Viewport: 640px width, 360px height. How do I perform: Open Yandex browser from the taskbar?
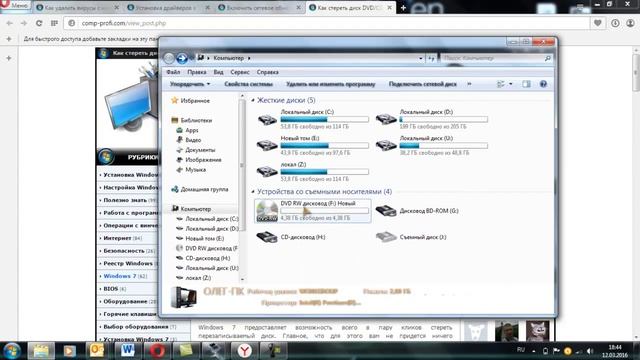(x=244, y=351)
